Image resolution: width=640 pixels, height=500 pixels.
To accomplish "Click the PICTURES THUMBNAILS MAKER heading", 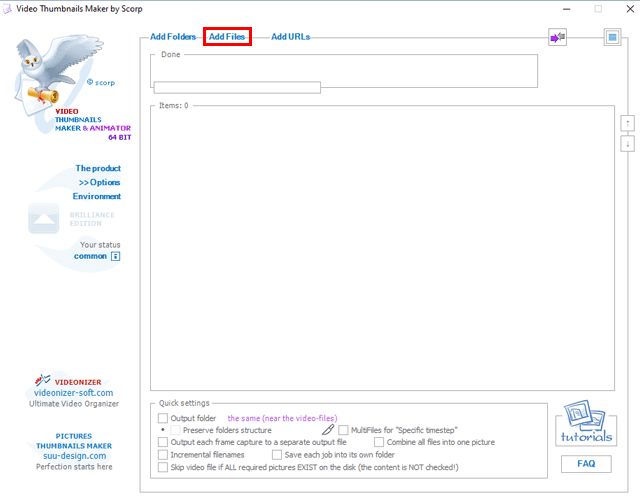I will tap(74, 441).
